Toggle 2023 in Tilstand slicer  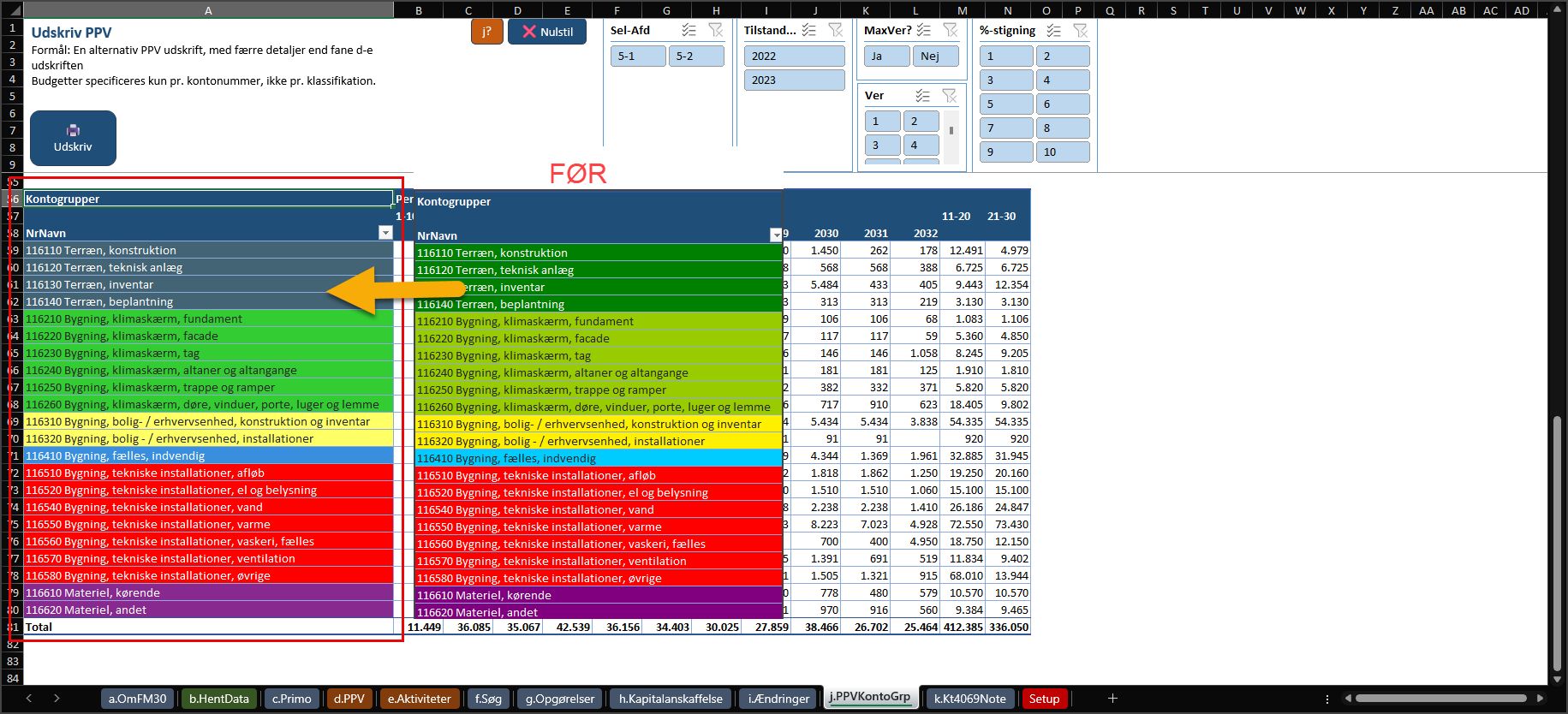coord(794,80)
